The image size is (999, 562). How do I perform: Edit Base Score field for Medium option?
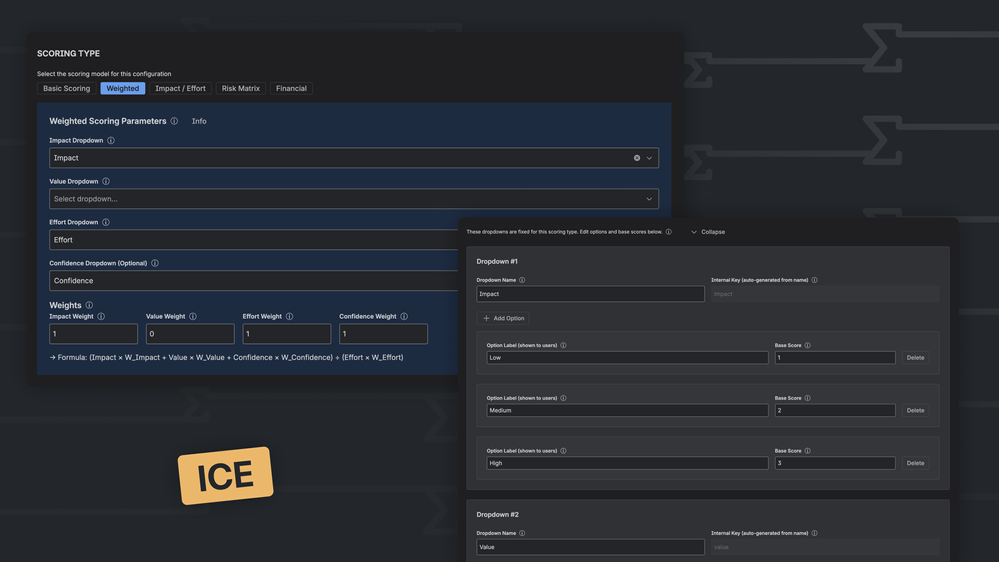tap(835, 410)
